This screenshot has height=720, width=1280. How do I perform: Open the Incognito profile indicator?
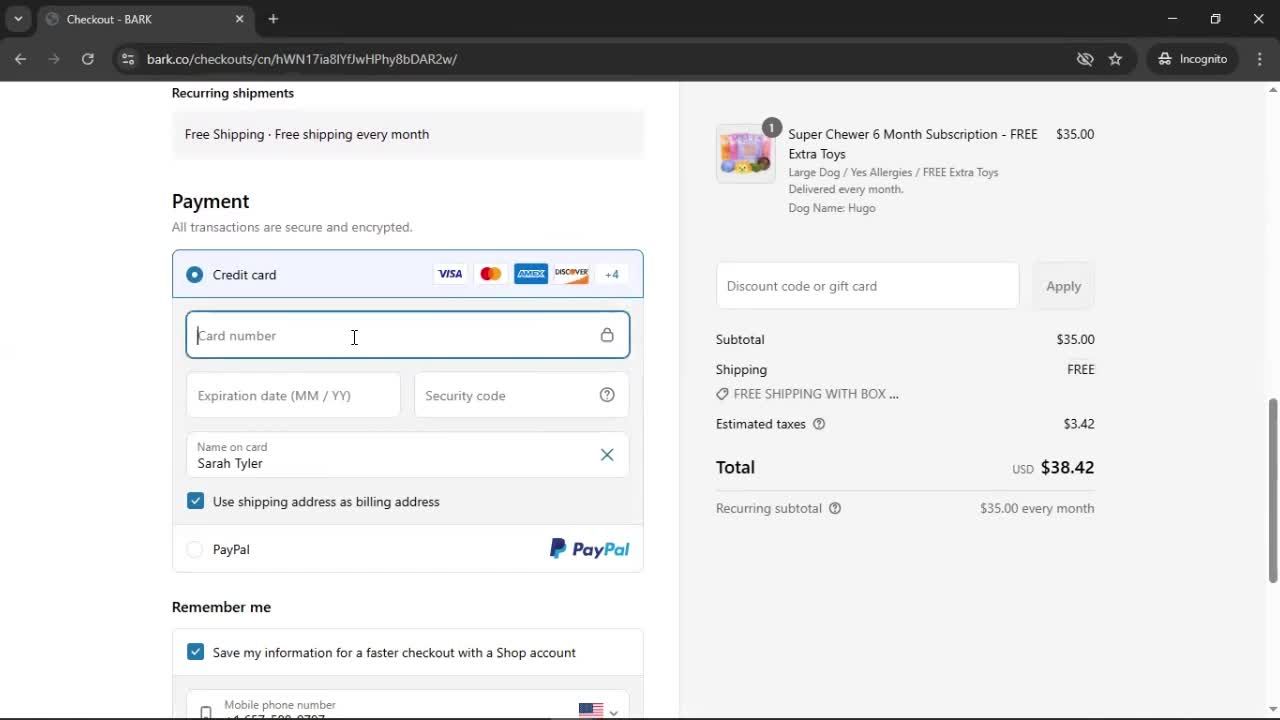1193,59
